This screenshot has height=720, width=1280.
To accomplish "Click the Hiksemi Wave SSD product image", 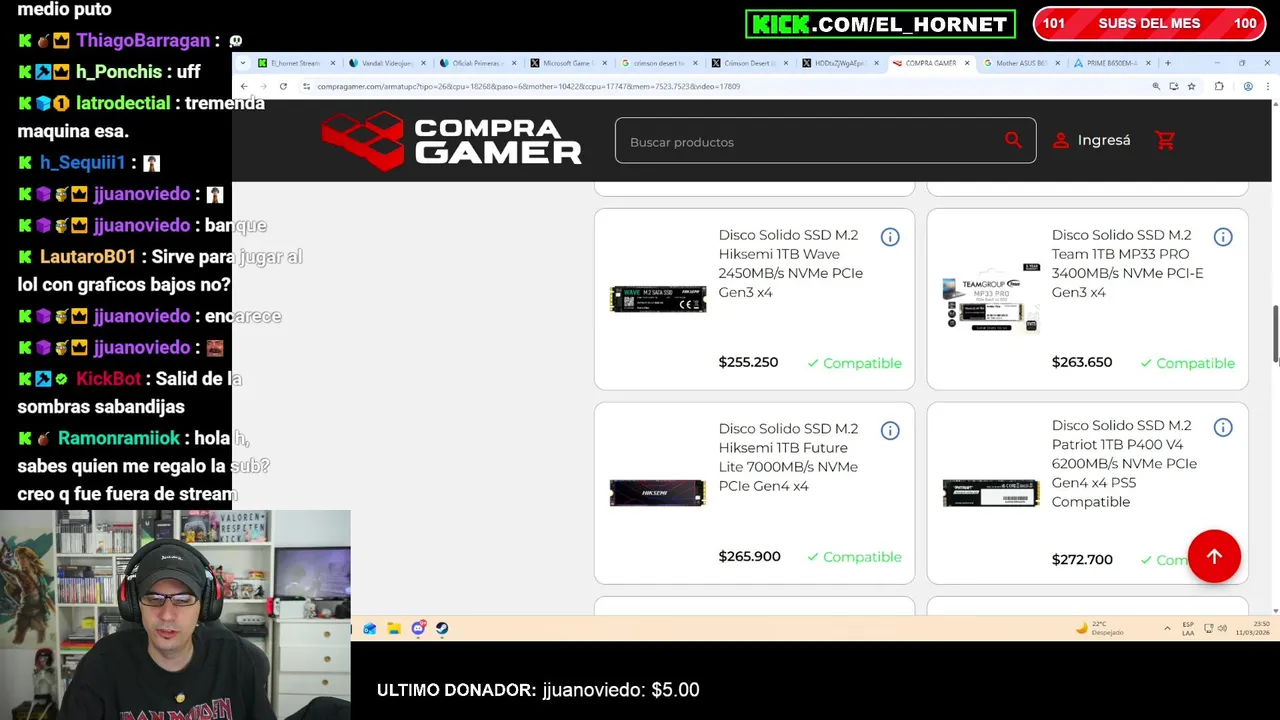I will click(658, 299).
